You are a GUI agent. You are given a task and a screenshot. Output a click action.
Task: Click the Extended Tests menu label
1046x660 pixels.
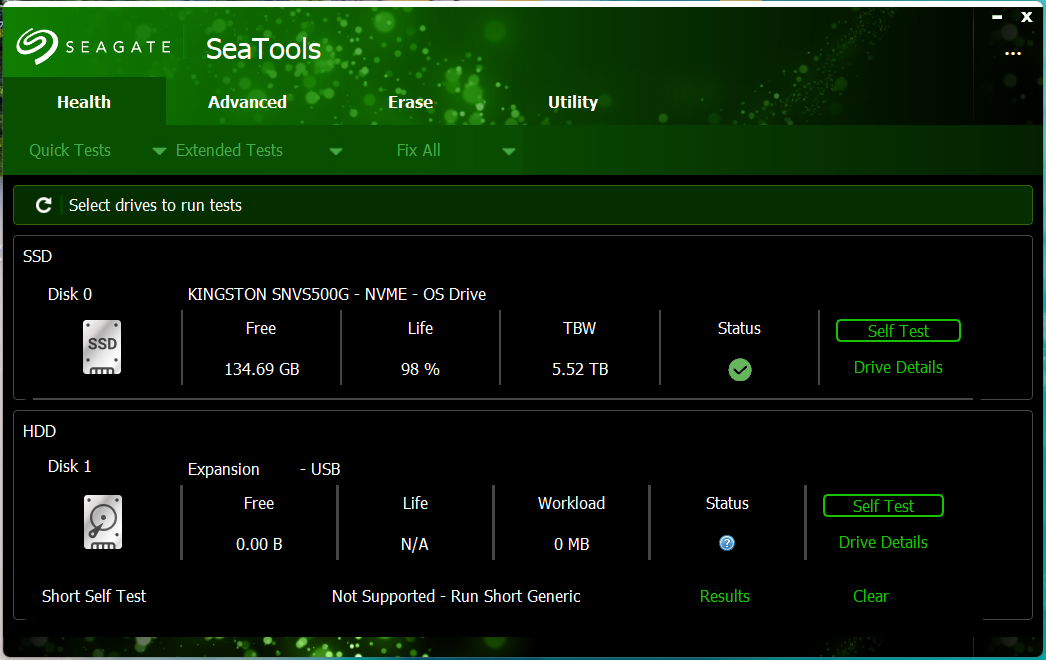pyautogui.click(x=229, y=150)
